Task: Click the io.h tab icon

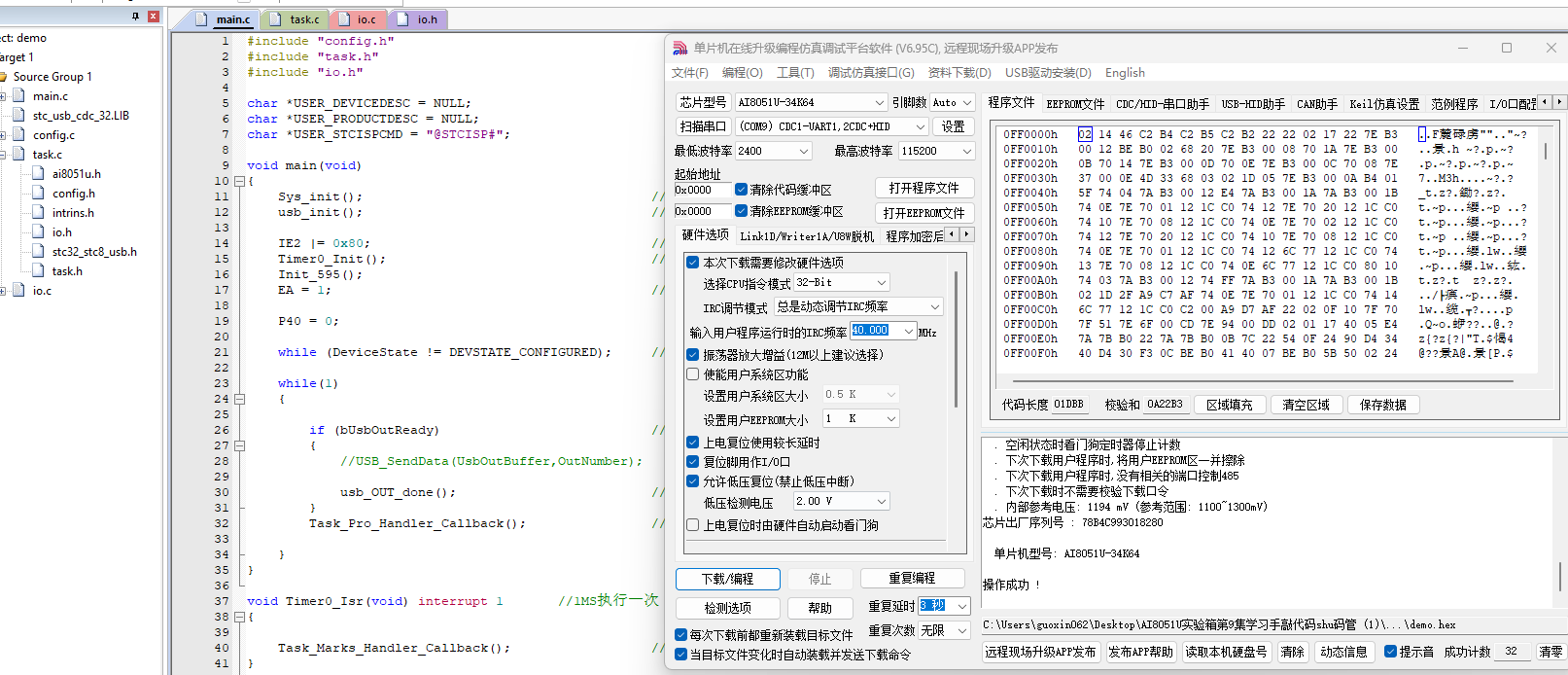Action: (402, 18)
